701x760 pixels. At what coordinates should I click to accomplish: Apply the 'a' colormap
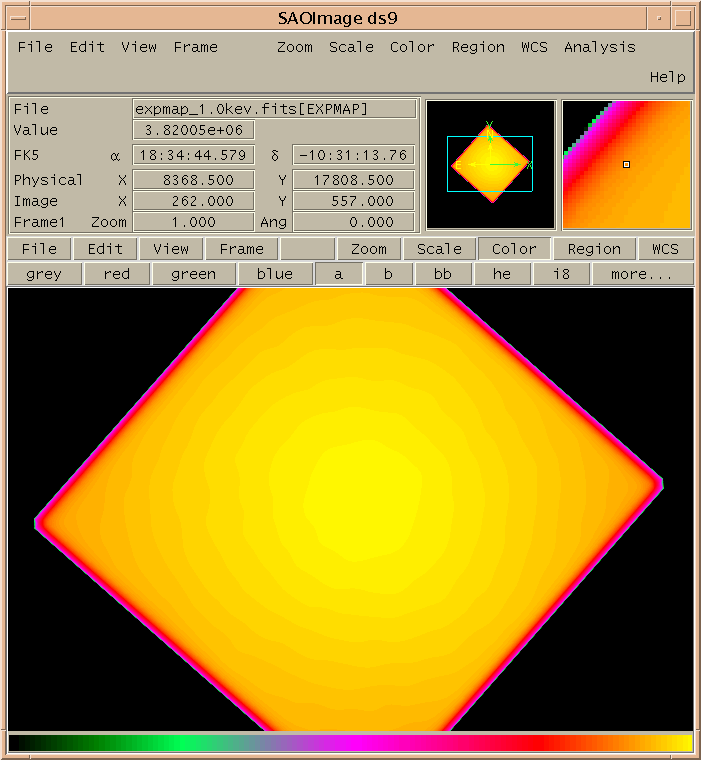(338, 274)
